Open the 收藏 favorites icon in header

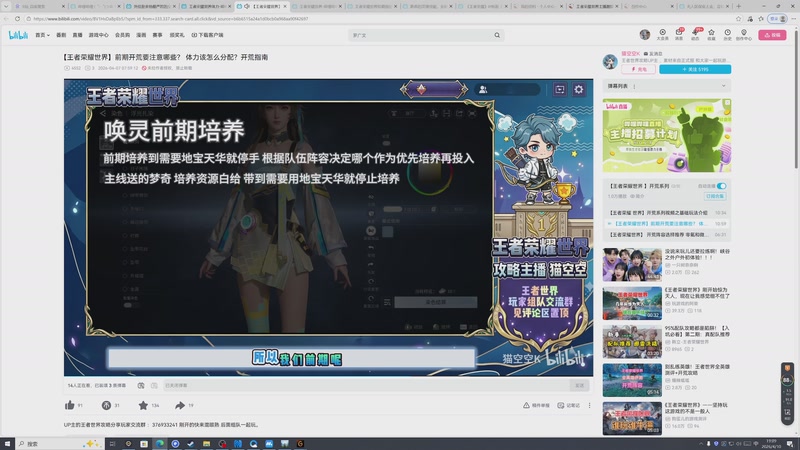pos(711,35)
